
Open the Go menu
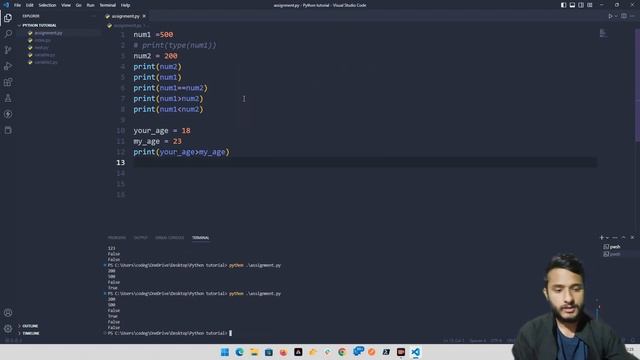point(78,5)
